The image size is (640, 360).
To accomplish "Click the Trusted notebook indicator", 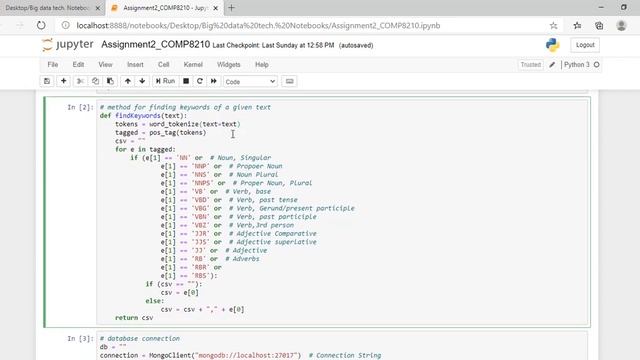I will point(531,64).
